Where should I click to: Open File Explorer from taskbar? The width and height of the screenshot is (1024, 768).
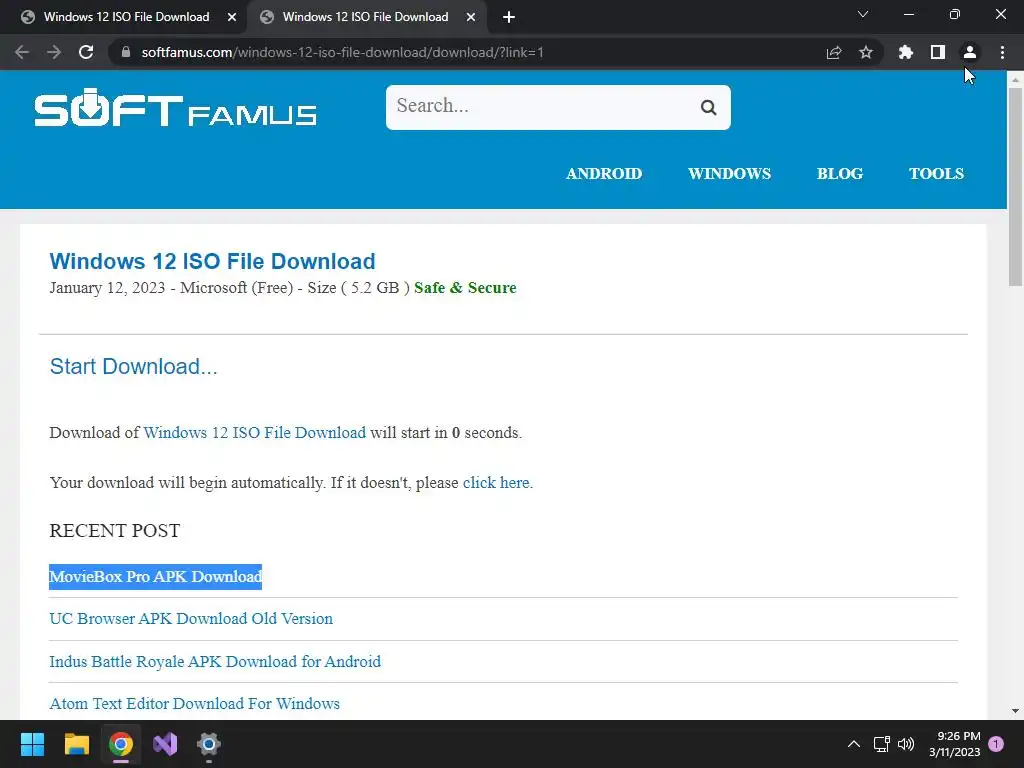coord(76,744)
